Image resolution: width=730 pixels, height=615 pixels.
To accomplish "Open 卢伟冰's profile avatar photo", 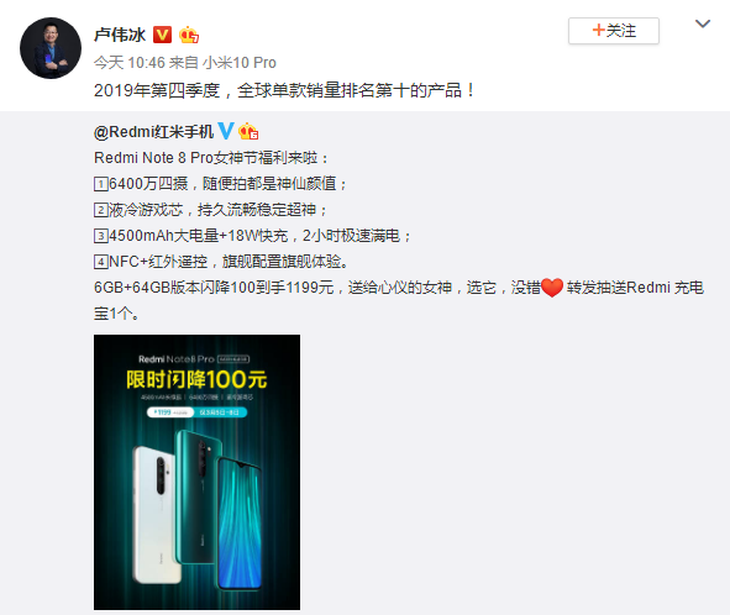I will click(x=50, y=48).
